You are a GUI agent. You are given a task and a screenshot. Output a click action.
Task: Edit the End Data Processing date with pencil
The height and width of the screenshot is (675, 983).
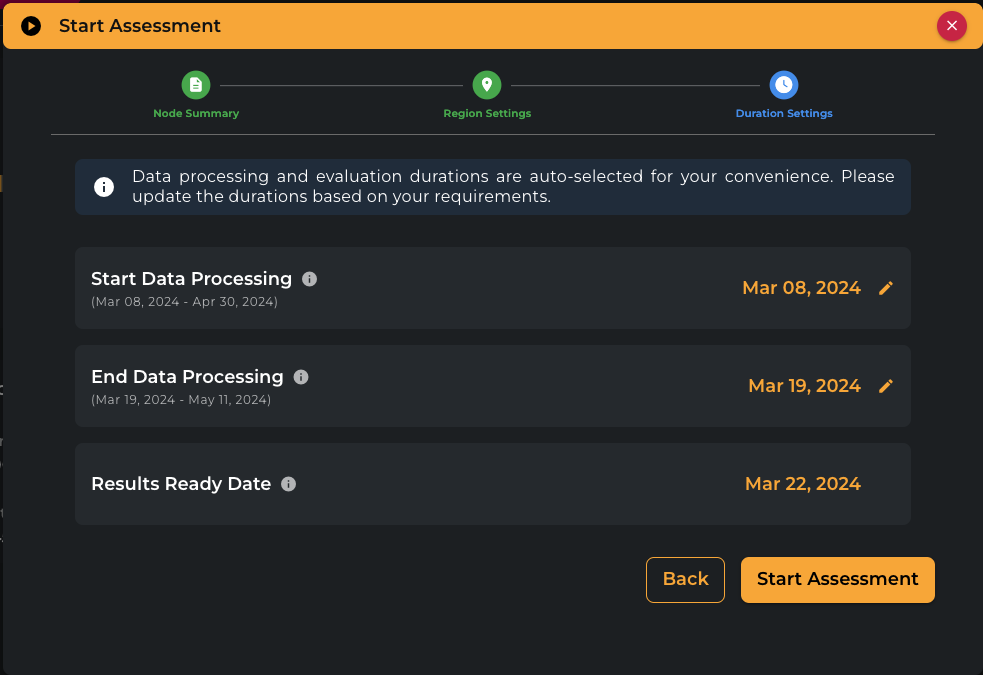coord(885,386)
